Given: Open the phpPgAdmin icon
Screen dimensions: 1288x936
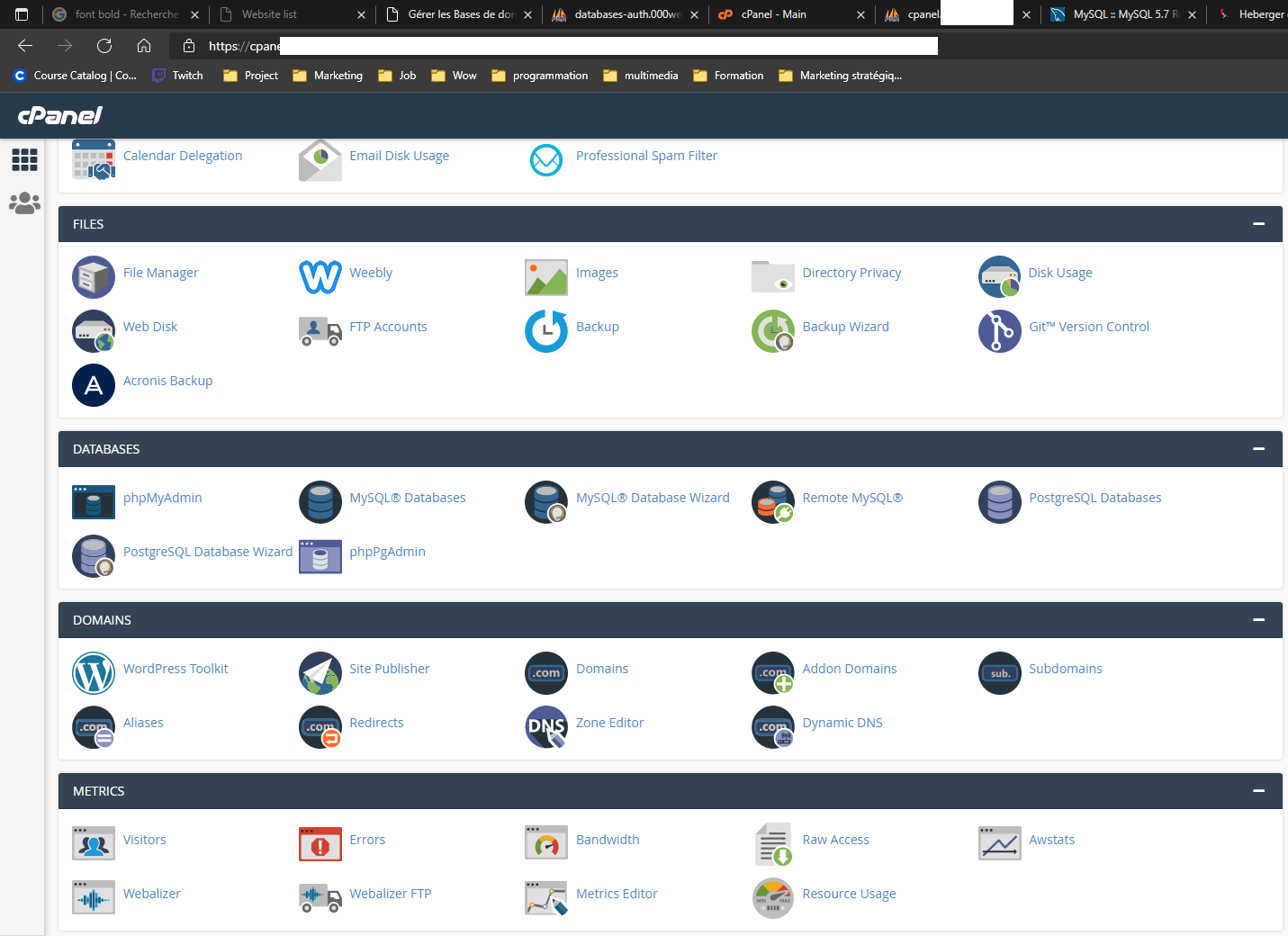Looking at the screenshot, I should [320, 556].
